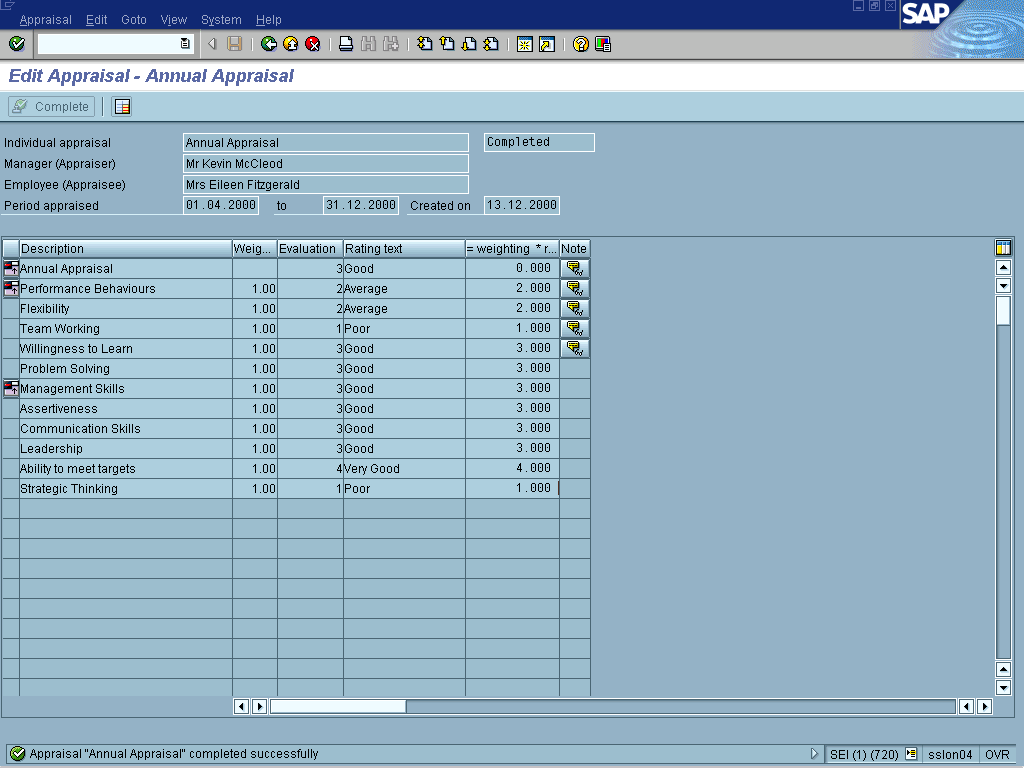
Task: Click the green Back arrow icon
Action: pyautogui.click(x=268, y=44)
